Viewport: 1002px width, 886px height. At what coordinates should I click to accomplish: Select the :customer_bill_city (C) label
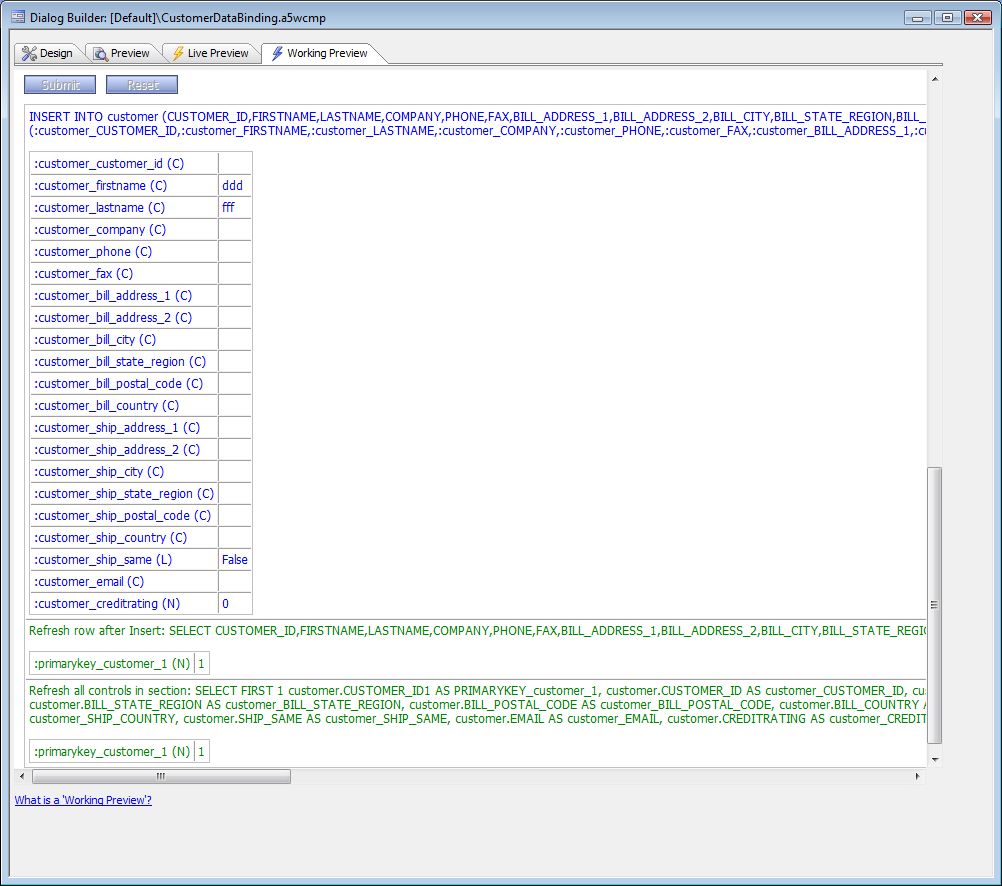click(x=95, y=339)
